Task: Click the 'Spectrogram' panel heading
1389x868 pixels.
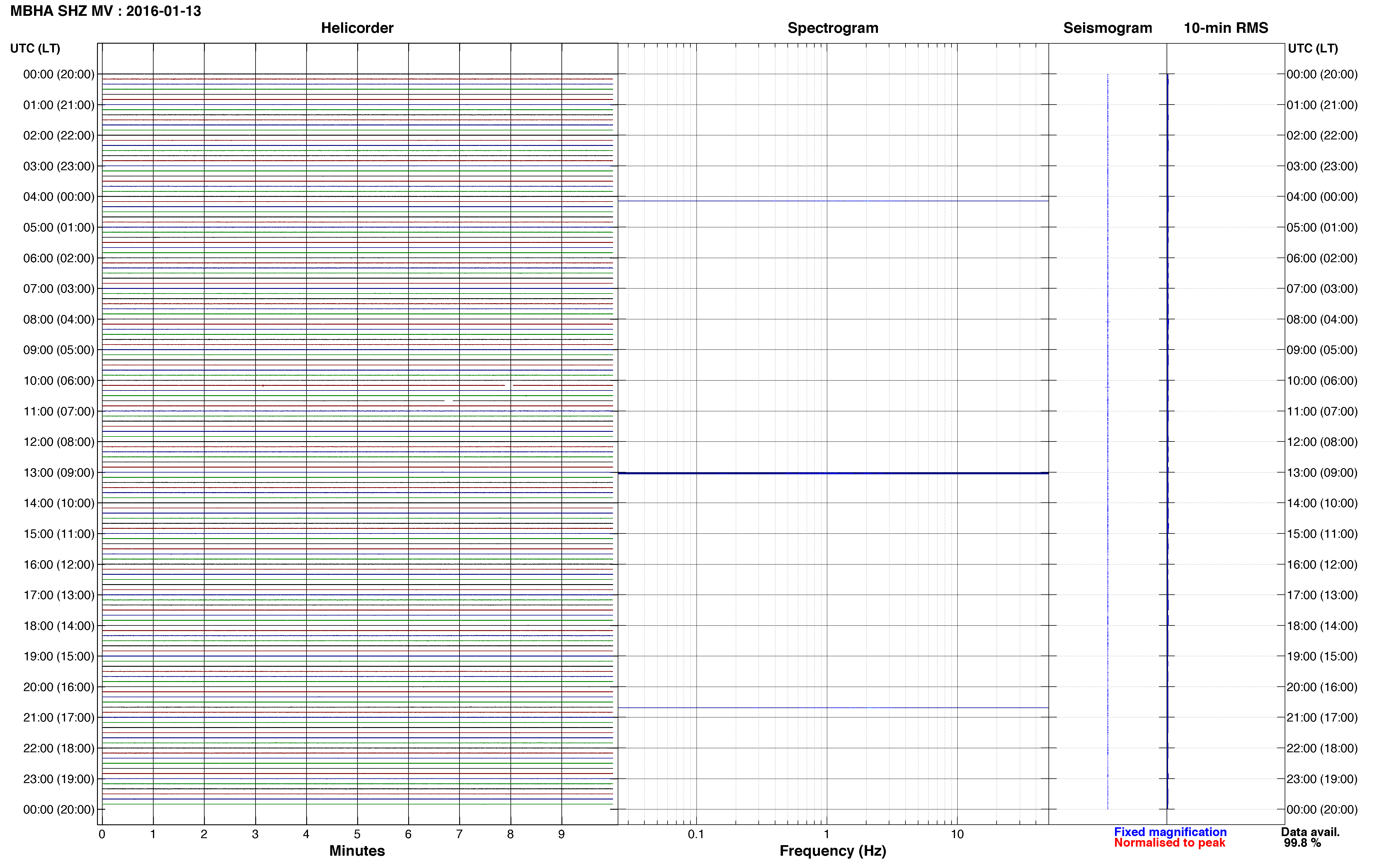Action: click(x=833, y=28)
